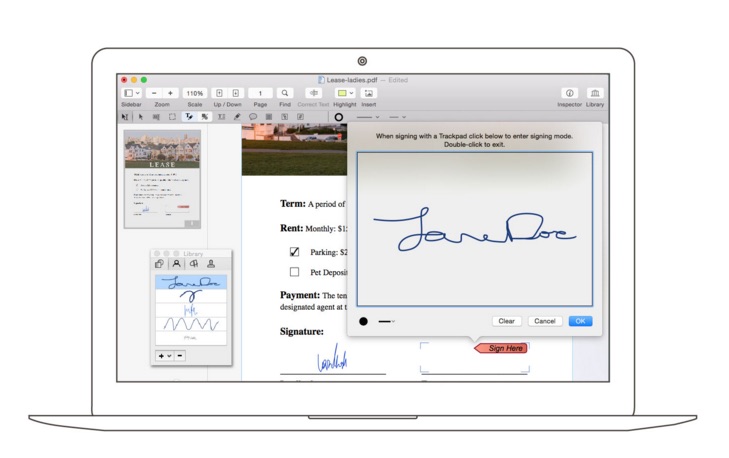Zoom in with the plus button

pyautogui.click(x=170, y=93)
